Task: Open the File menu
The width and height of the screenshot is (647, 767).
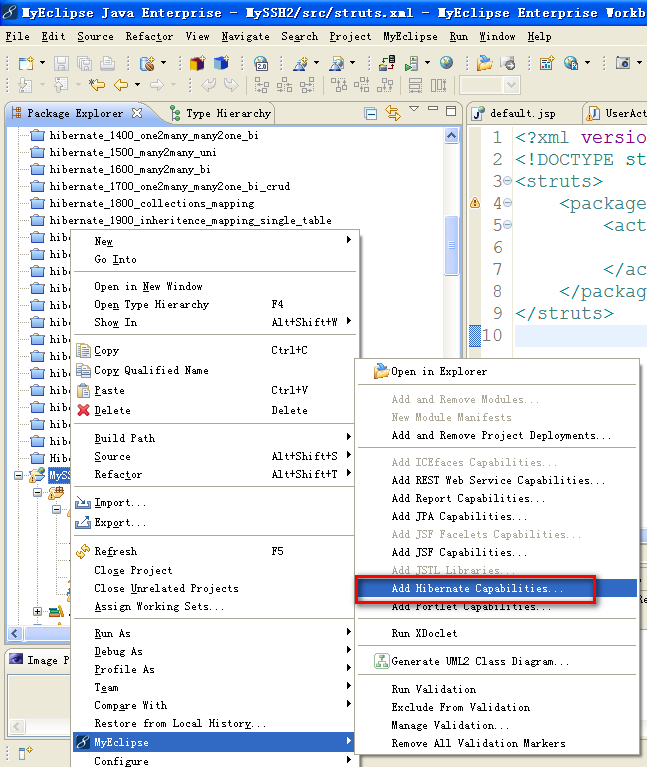Action: pyautogui.click(x=18, y=37)
